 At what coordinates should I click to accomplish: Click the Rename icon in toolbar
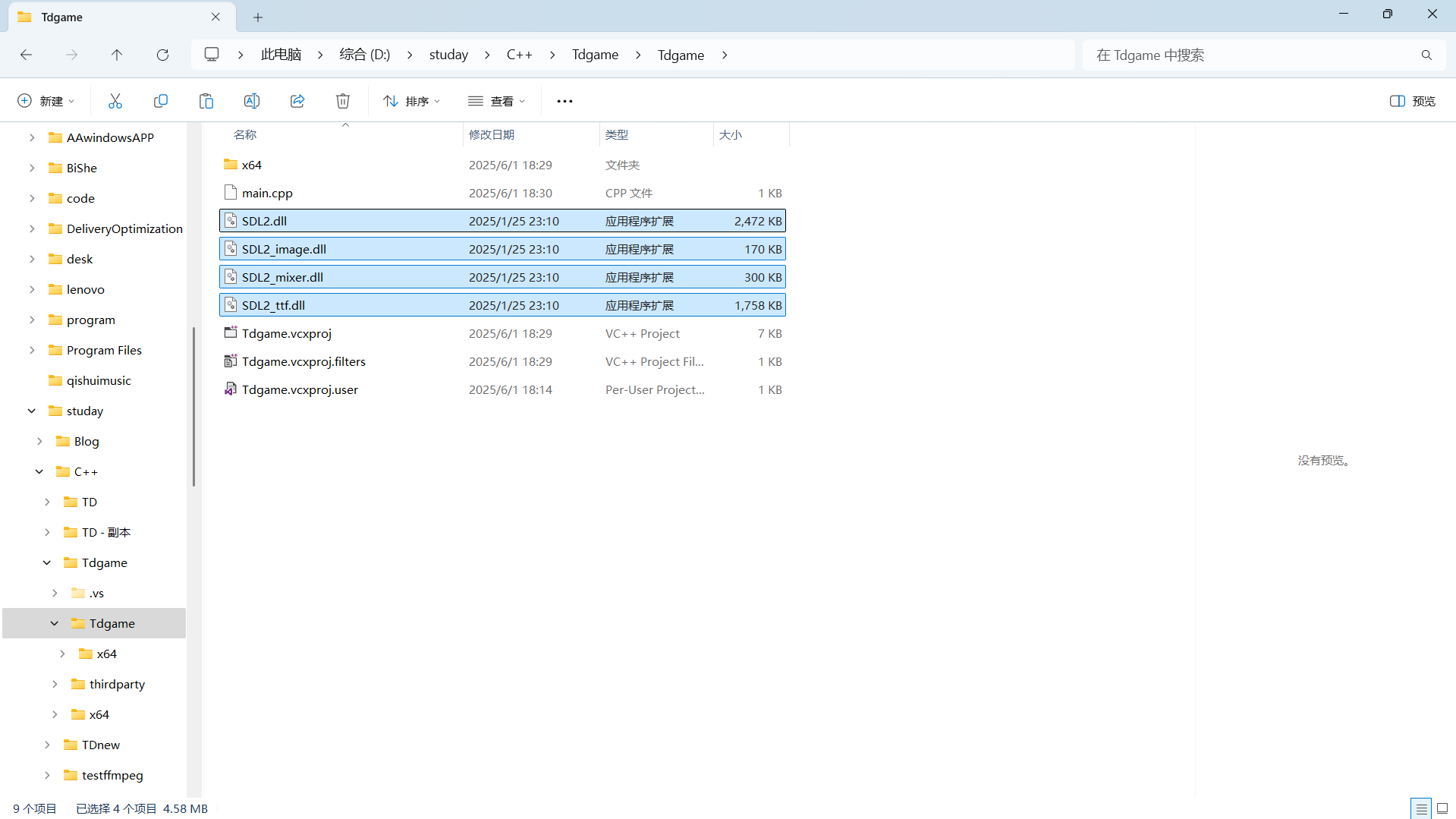click(252, 101)
